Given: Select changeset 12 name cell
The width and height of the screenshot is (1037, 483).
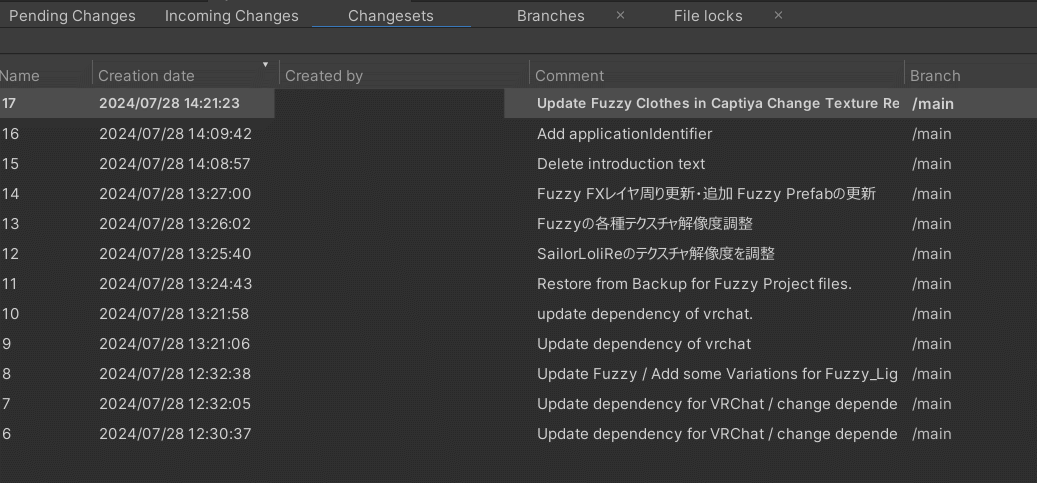Looking at the screenshot, I should [10, 254].
